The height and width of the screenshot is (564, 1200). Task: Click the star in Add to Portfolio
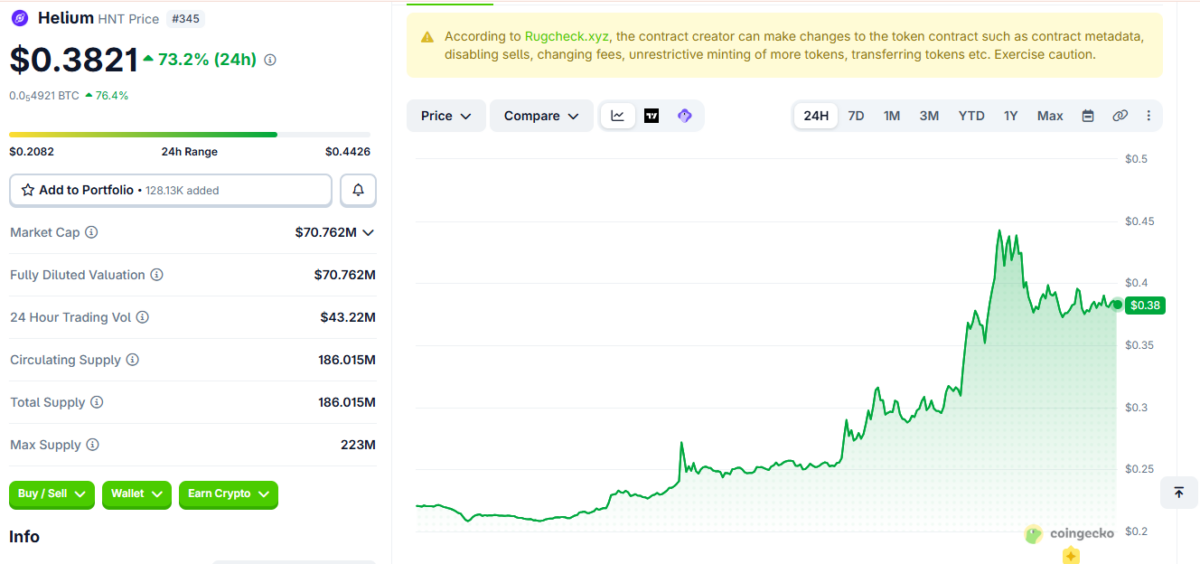pyautogui.click(x=28, y=190)
